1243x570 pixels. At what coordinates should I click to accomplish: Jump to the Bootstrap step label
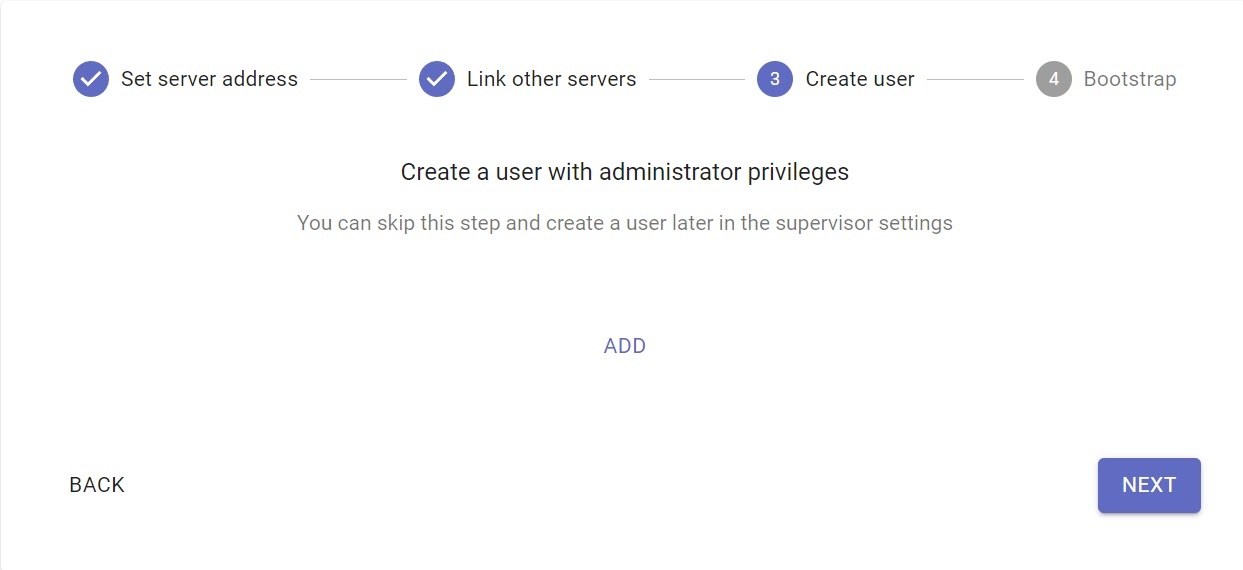click(x=1130, y=79)
